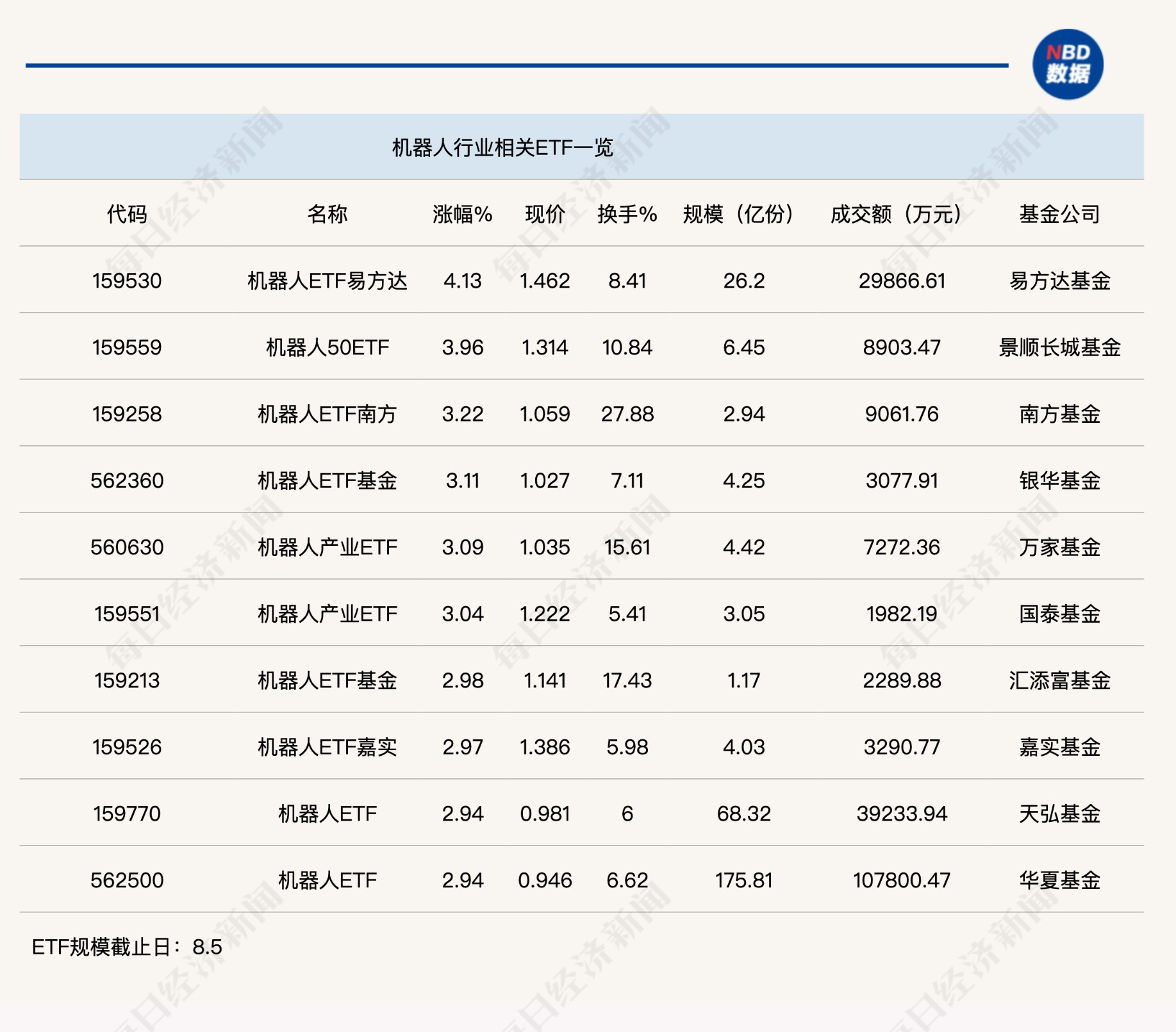Viewport: 1176px width, 1032px height.
Task: Click price 1.222
Action: click(x=545, y=614)
